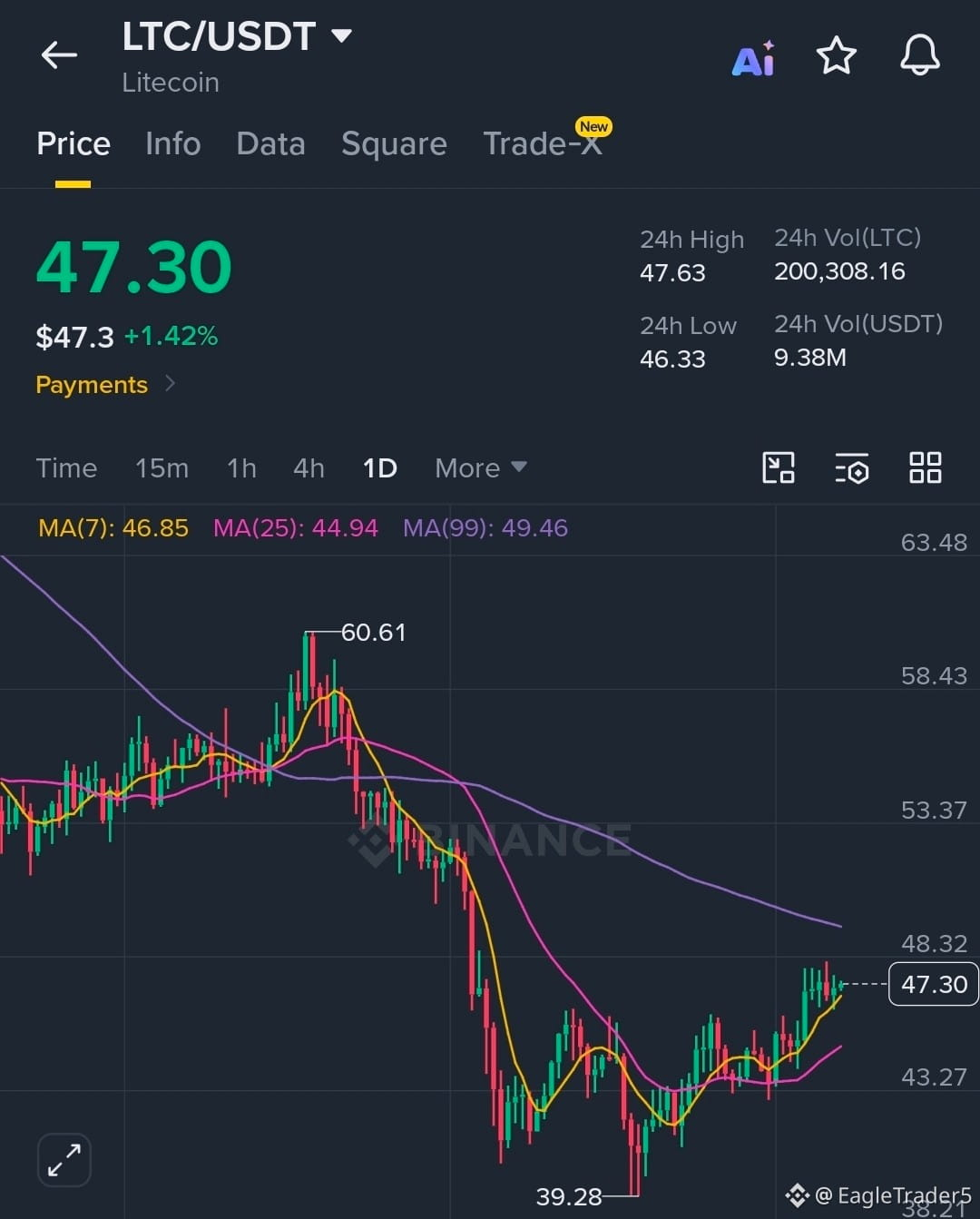This screenshot has height=1219, width=980.
Task: Switch to the Data tab
Action: (270, 143)
